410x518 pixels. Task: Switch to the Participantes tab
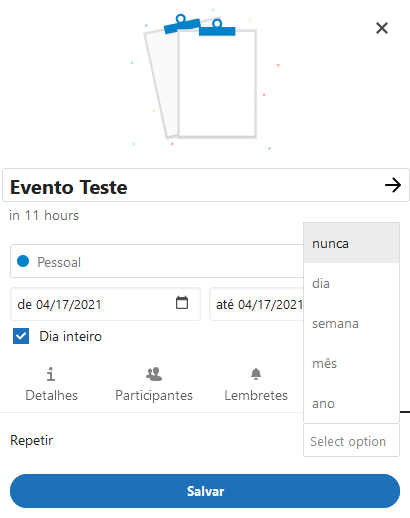coord(154,384)
